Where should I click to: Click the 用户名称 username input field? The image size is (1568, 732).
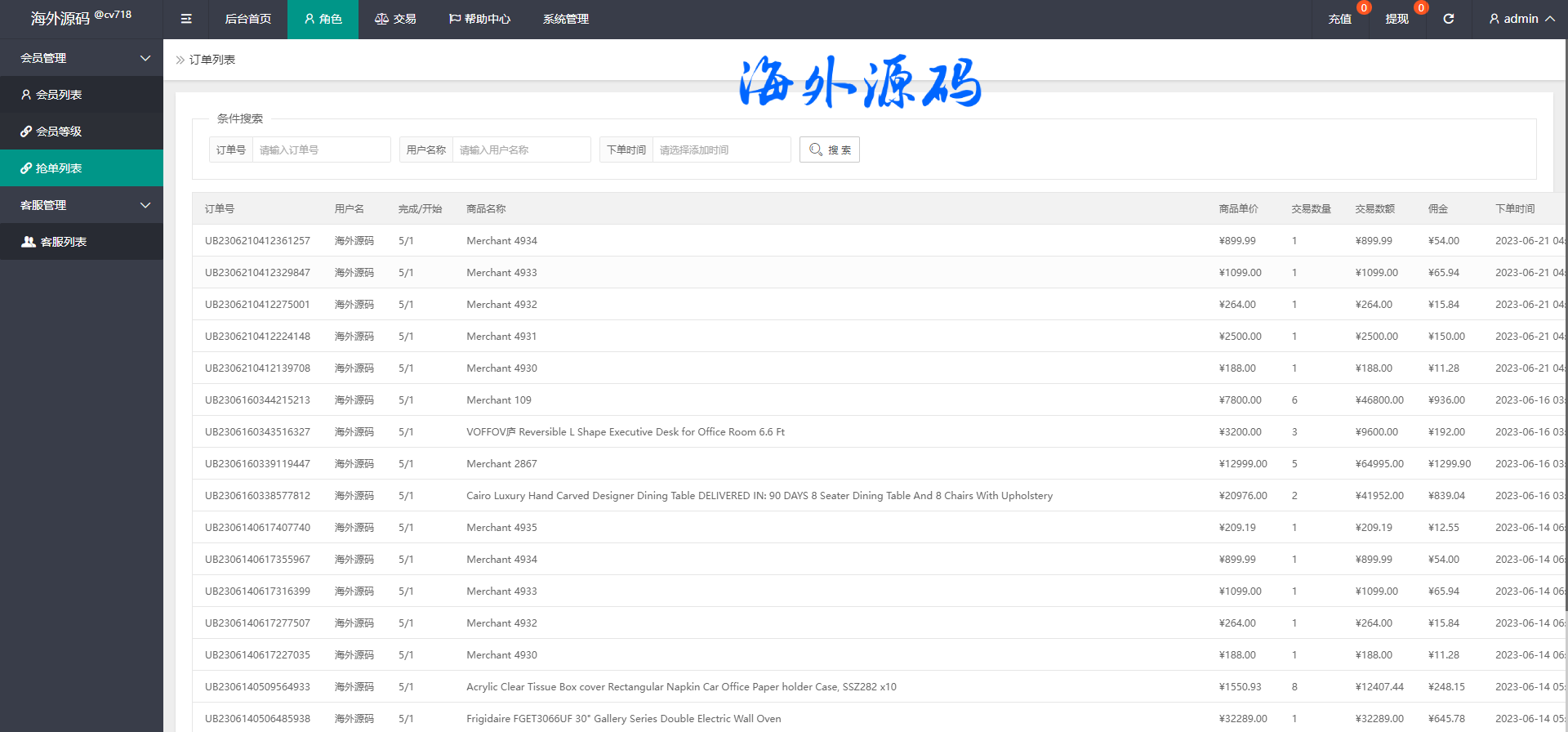pyautogui.click(x=521, y=150)
